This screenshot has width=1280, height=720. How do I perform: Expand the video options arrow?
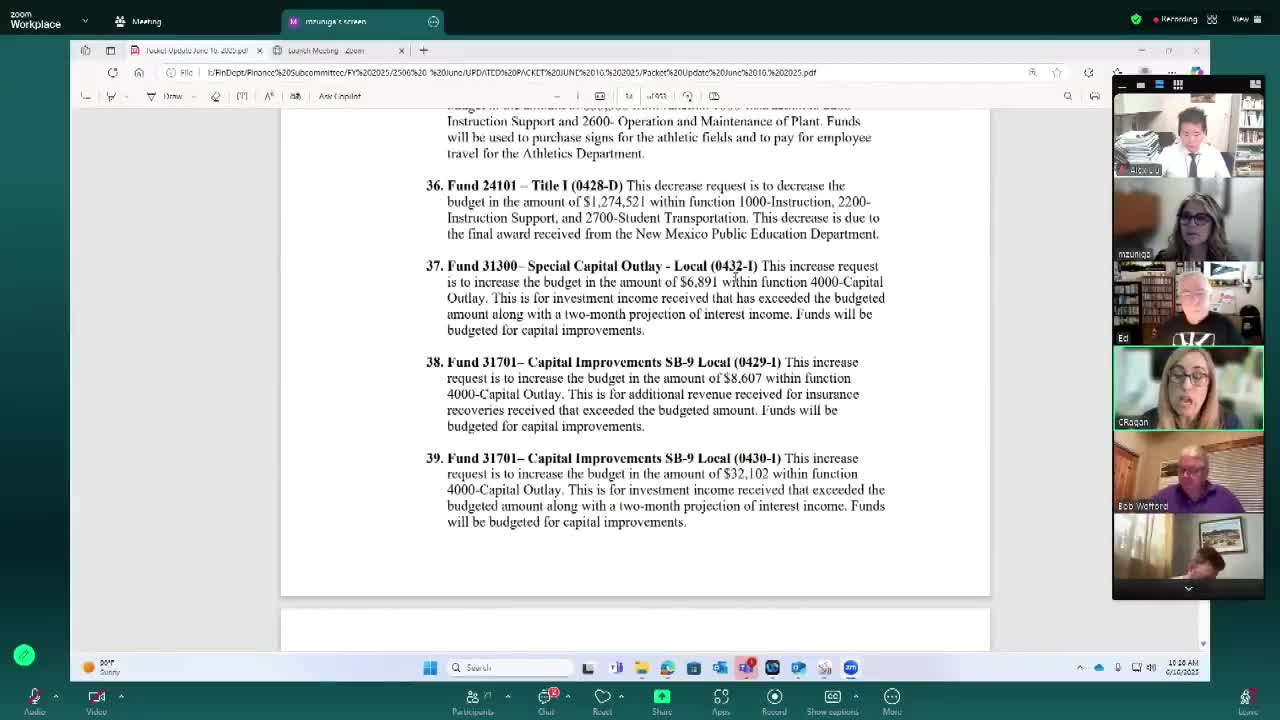coord(121,696)
